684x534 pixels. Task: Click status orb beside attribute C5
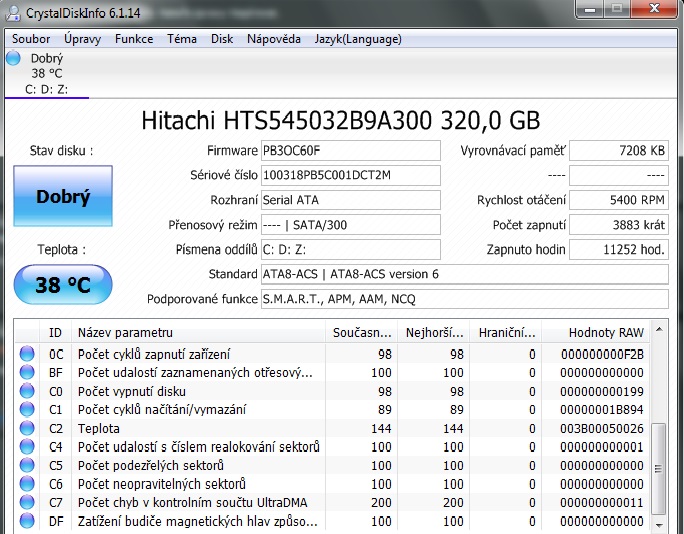[x=27, y=465]
